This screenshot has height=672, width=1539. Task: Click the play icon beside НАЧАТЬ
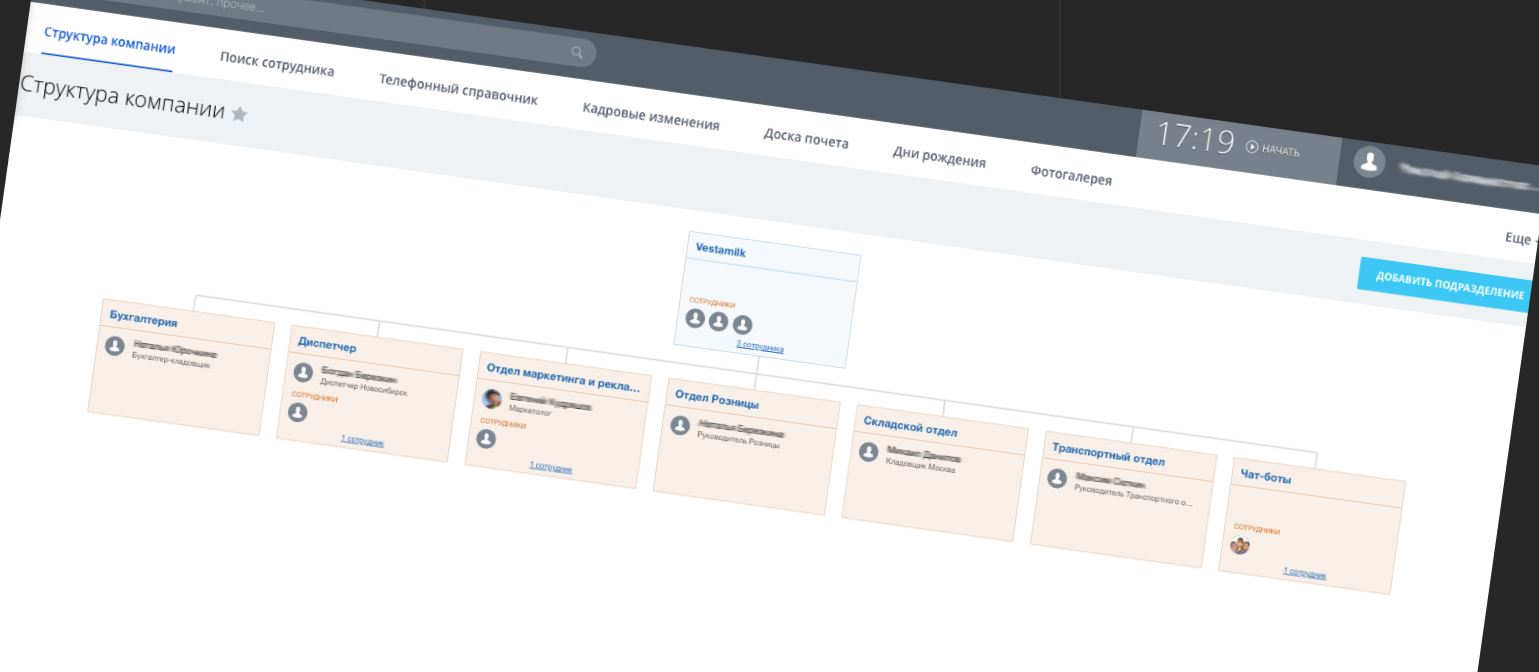[1252, 147]
